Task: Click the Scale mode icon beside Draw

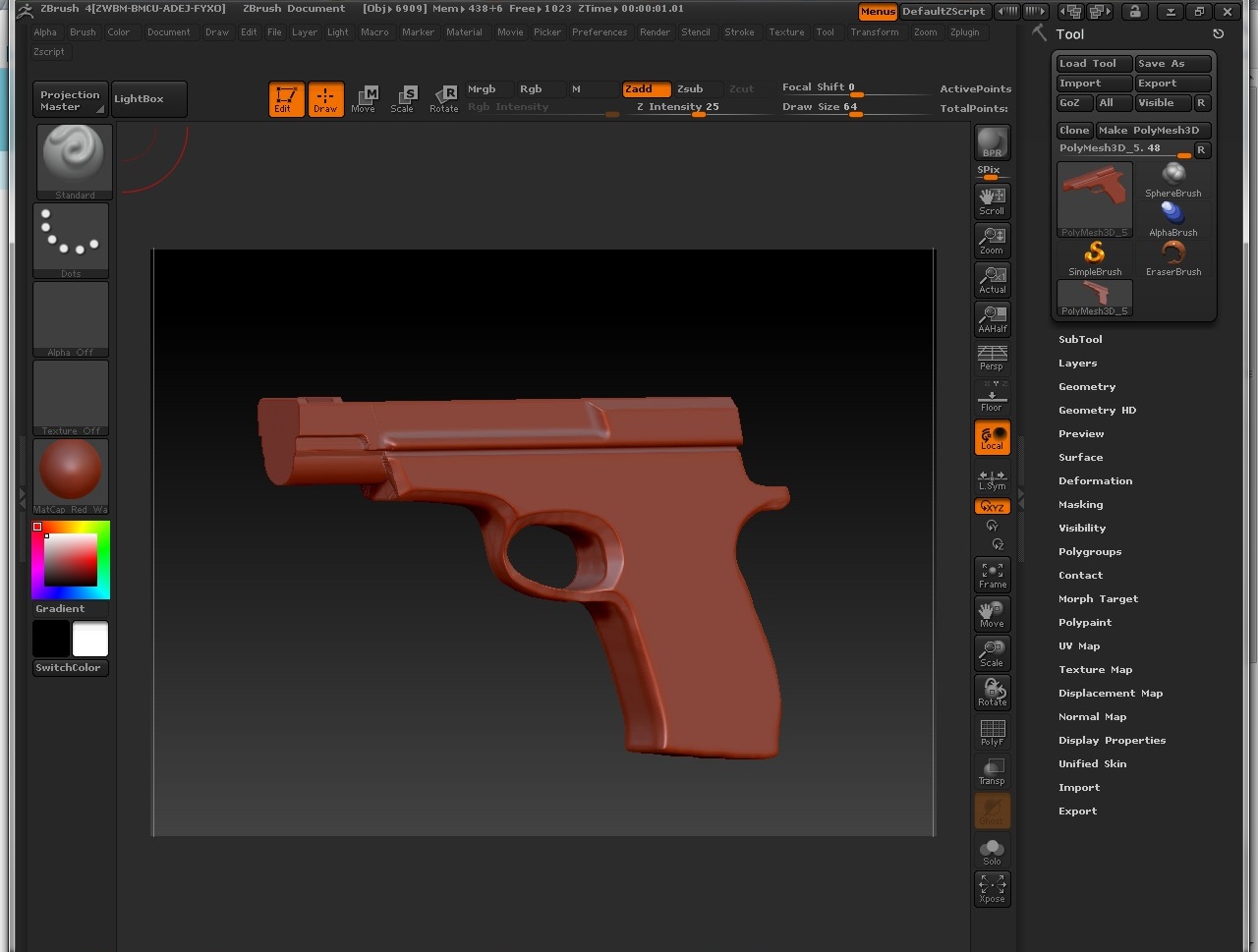Action: point(403,98)
